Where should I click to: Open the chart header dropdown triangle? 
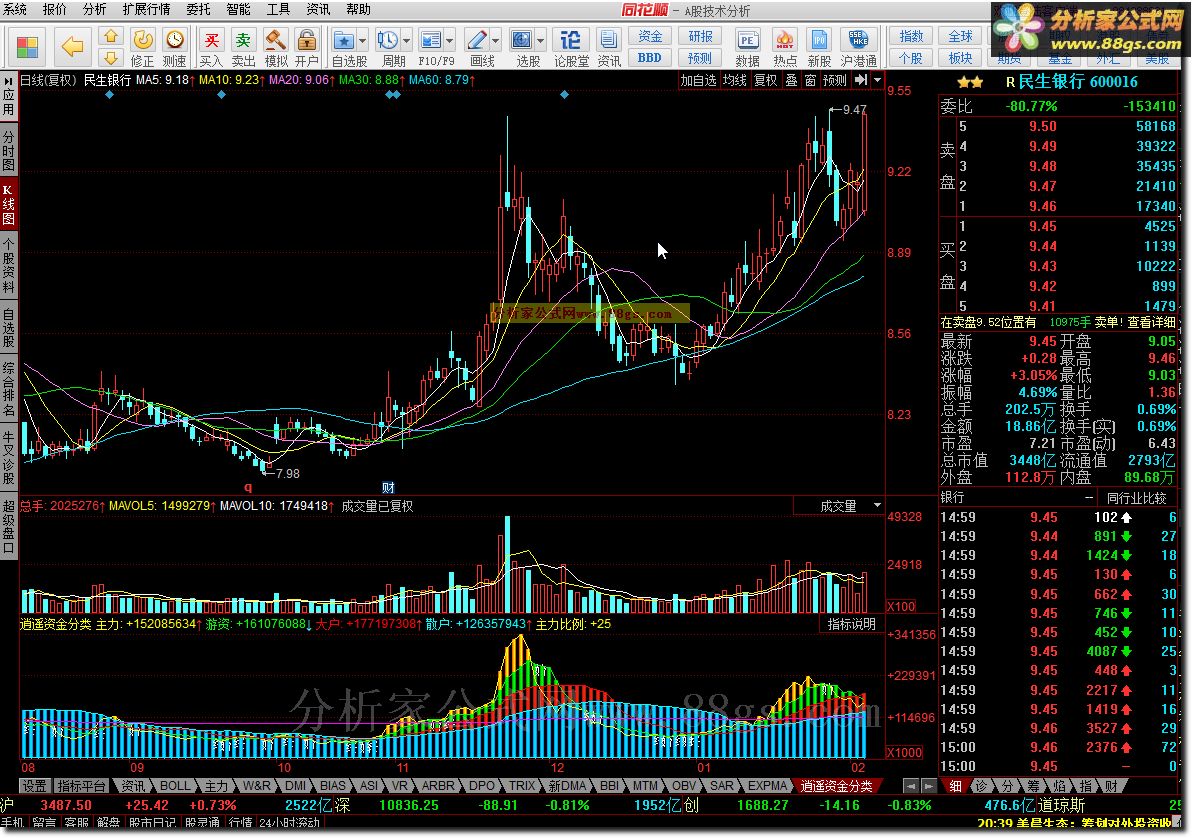pos(877,80)
